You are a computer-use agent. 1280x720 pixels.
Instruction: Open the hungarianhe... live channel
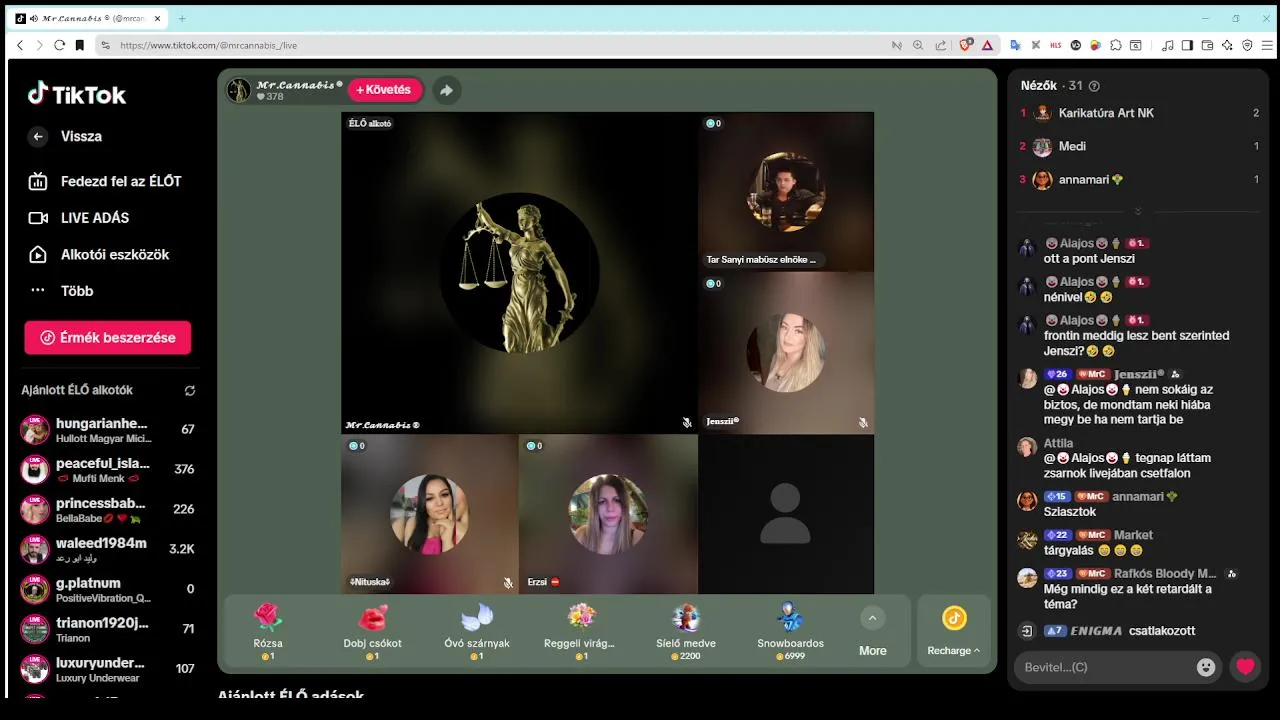tap(108, 430)
